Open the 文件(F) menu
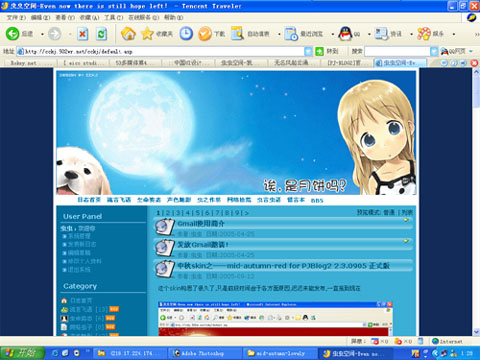Screen dimensions: 480x360 pos(16,17)
